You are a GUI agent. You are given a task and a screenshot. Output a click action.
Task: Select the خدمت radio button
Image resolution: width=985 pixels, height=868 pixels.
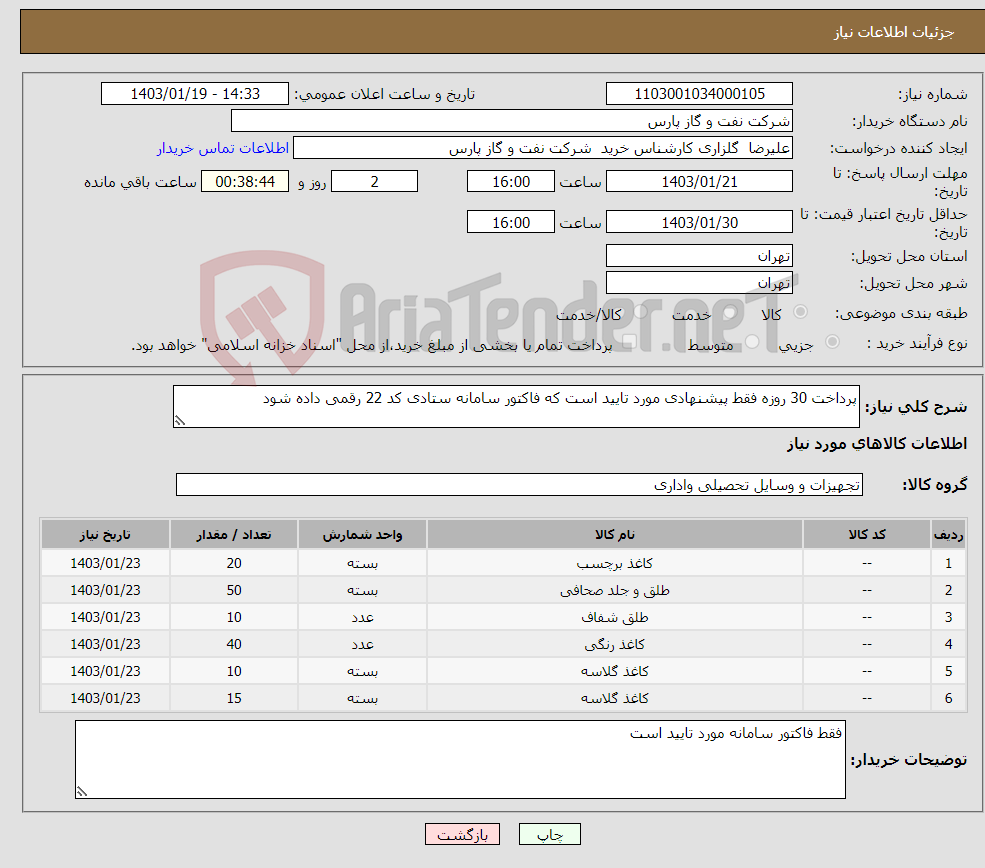729,312
